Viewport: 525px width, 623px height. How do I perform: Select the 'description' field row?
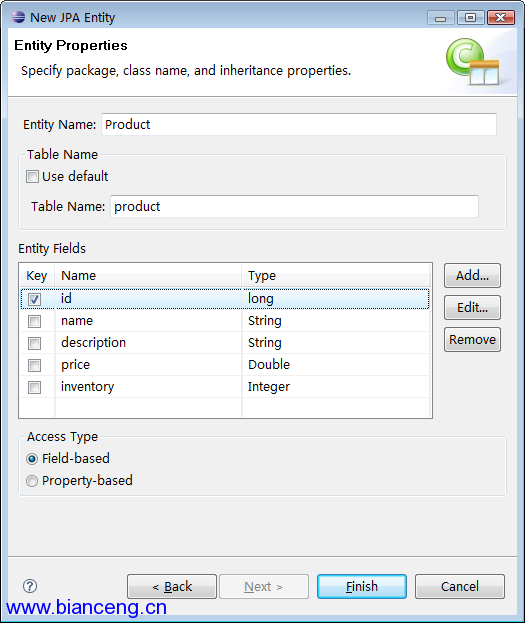(225, 342)
